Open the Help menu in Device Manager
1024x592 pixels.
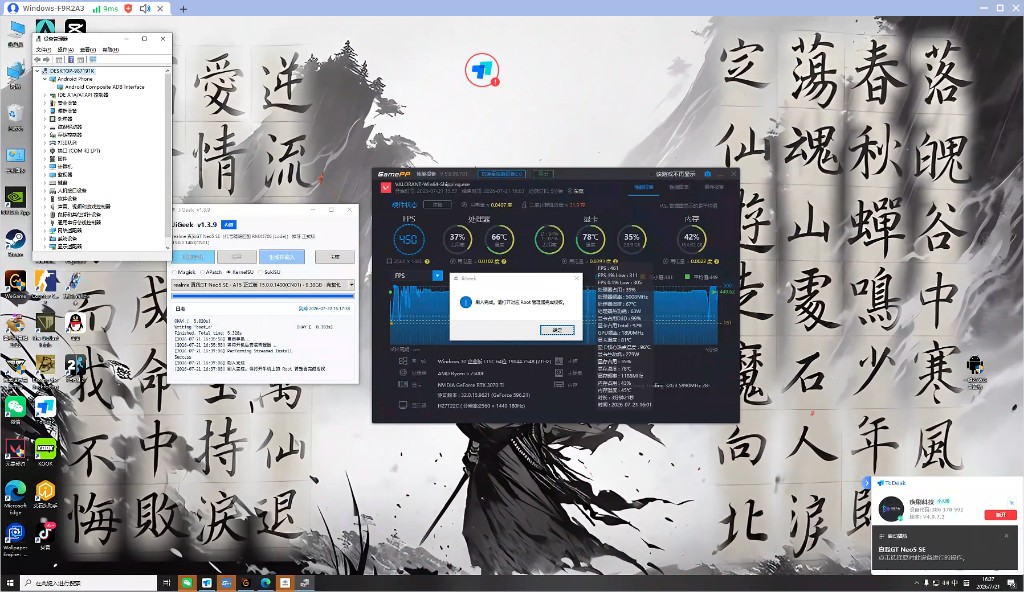[110, 50]
